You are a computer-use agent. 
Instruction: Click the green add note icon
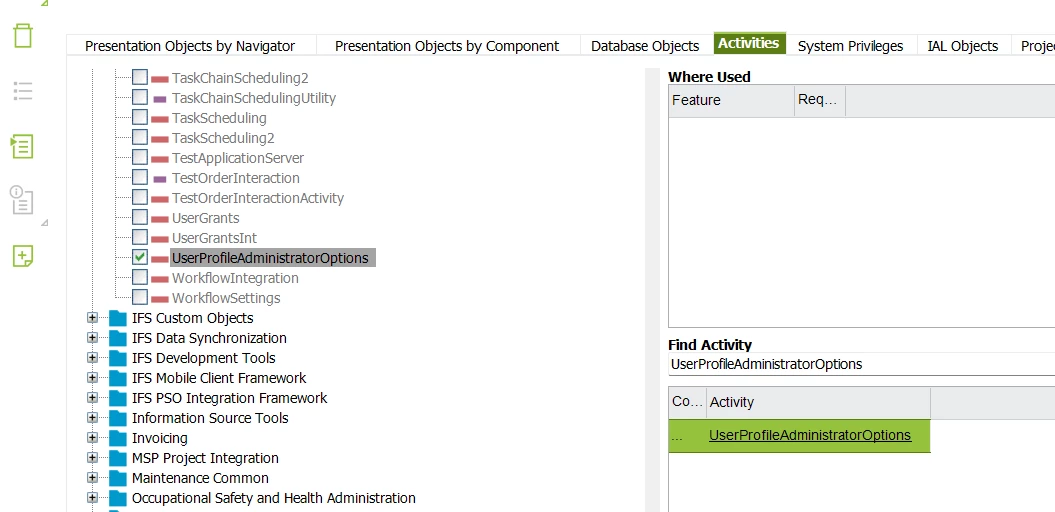click(x=22, y=256)
